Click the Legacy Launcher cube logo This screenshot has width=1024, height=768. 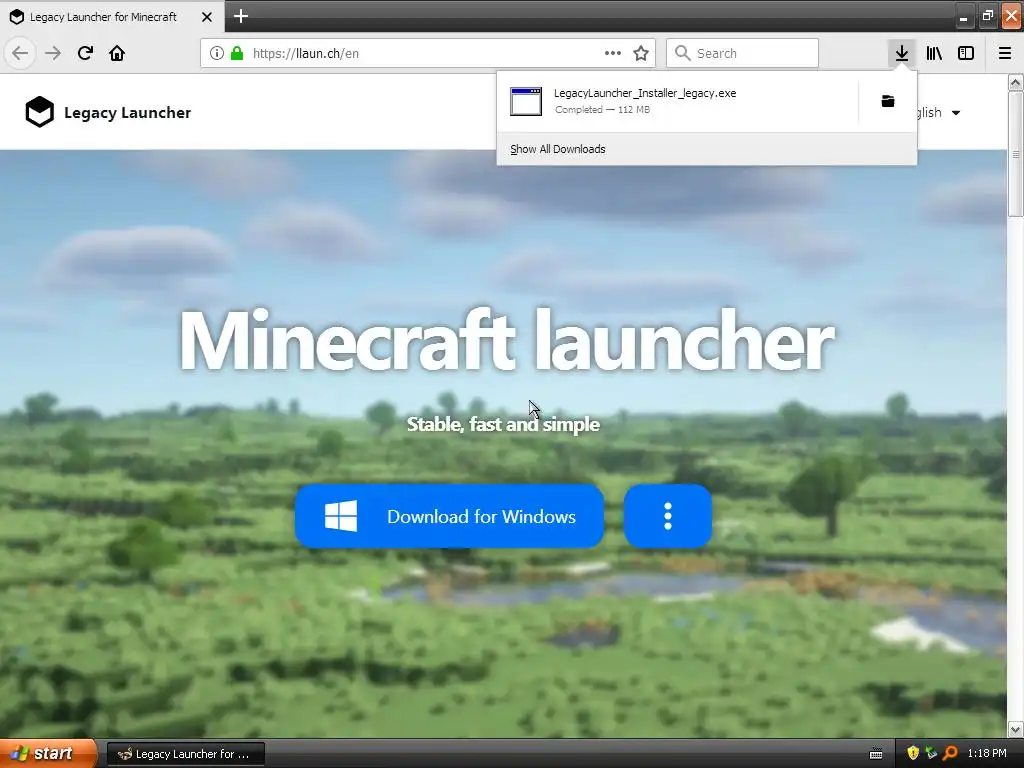point(39,112)
